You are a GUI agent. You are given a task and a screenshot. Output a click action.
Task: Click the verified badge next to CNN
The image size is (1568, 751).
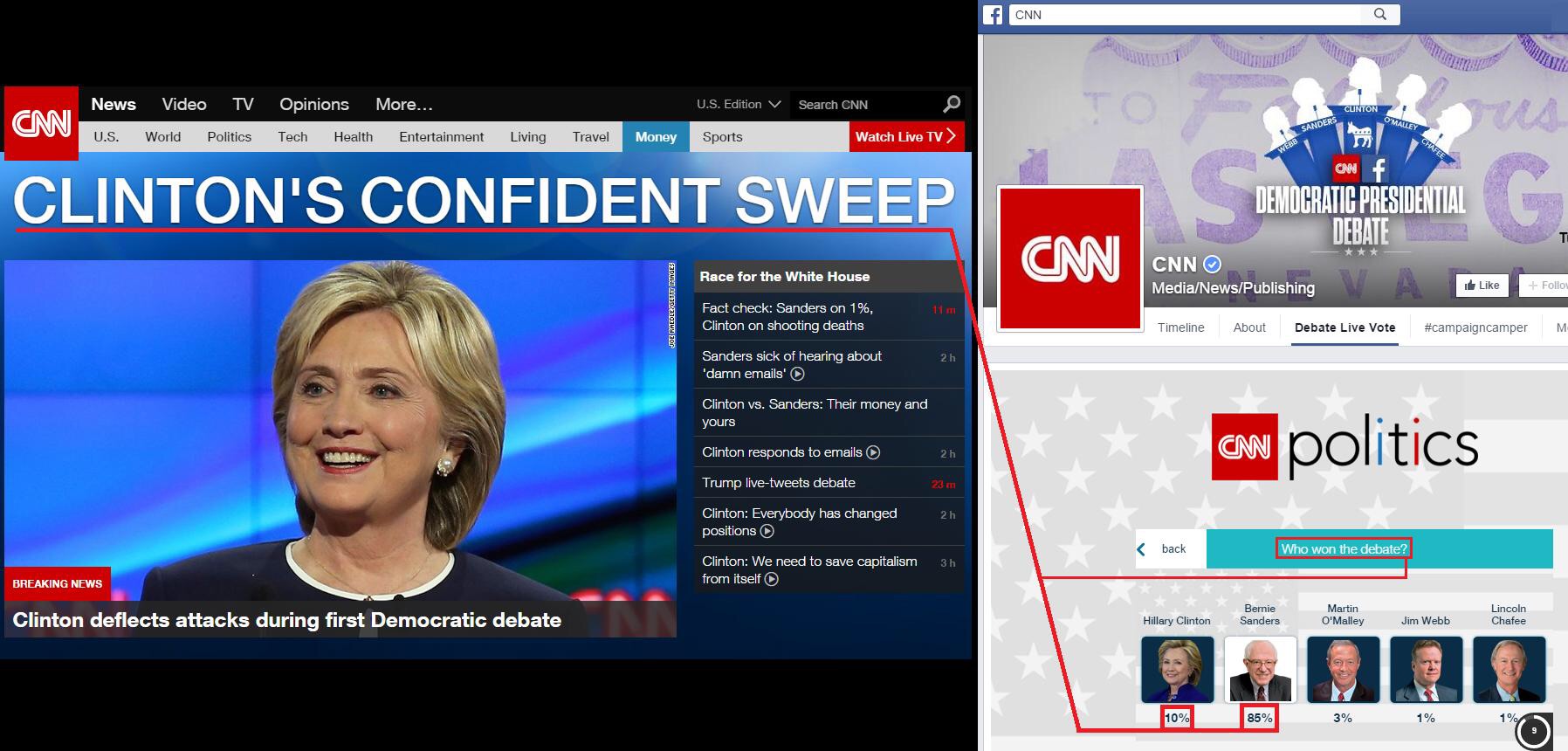coord(1212,264)
